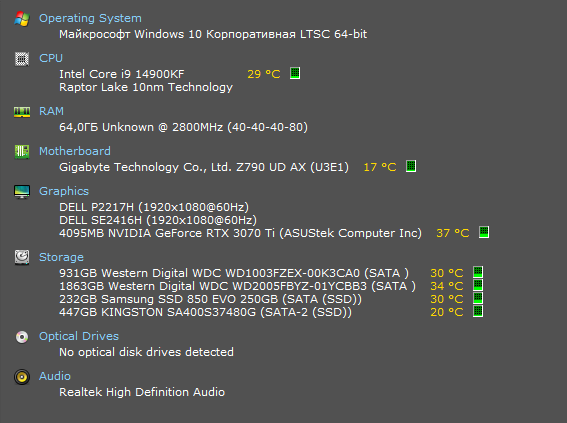Screen dimensions: 567x423
Task: Select Raptor Lake 10nm Technology text
Action: point(146,87)
